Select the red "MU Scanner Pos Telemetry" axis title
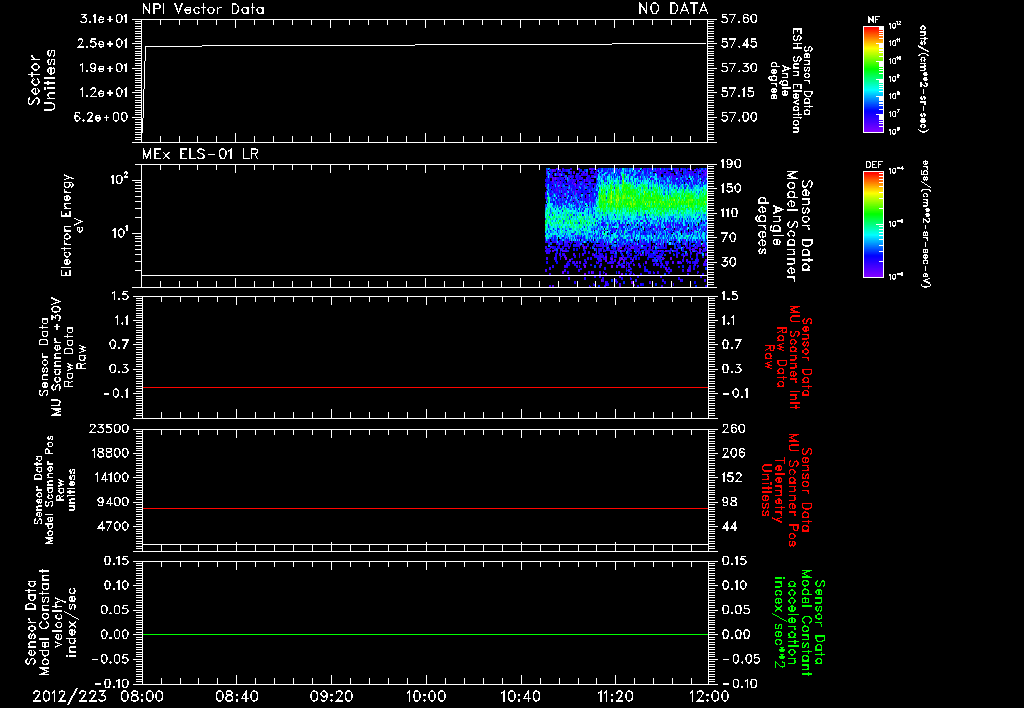1024x708 pixels. 787,490
